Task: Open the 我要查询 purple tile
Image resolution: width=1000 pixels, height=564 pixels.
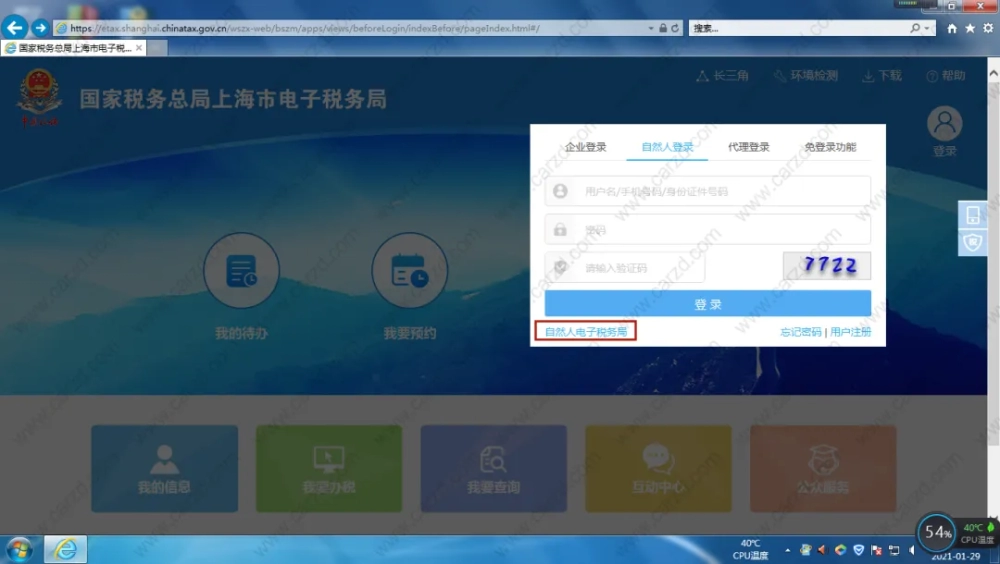Action: point(494,469)
